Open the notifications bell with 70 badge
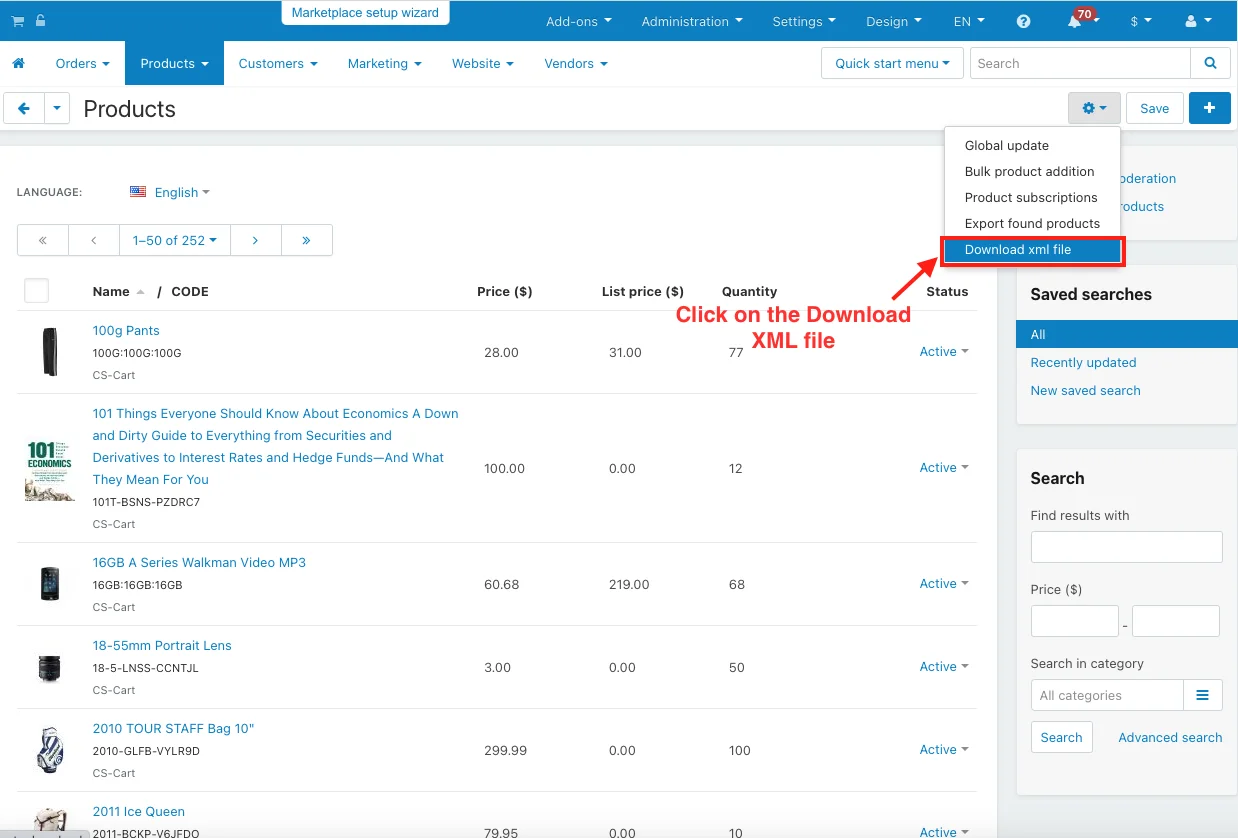 pyautogui.click(x=1076, y=21)
